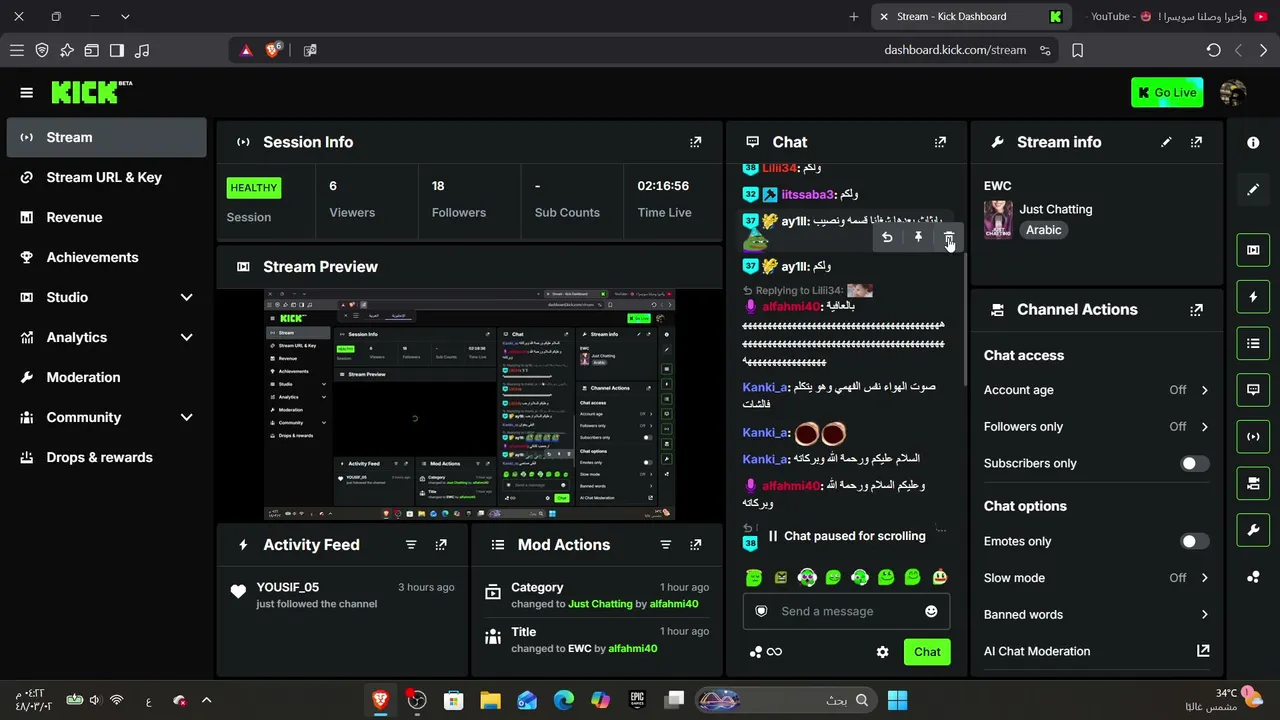Open the emoji picker in the message box
The height and width of the screenshot is (720, 1280).
pyautogui.click(x=931, y=611)
